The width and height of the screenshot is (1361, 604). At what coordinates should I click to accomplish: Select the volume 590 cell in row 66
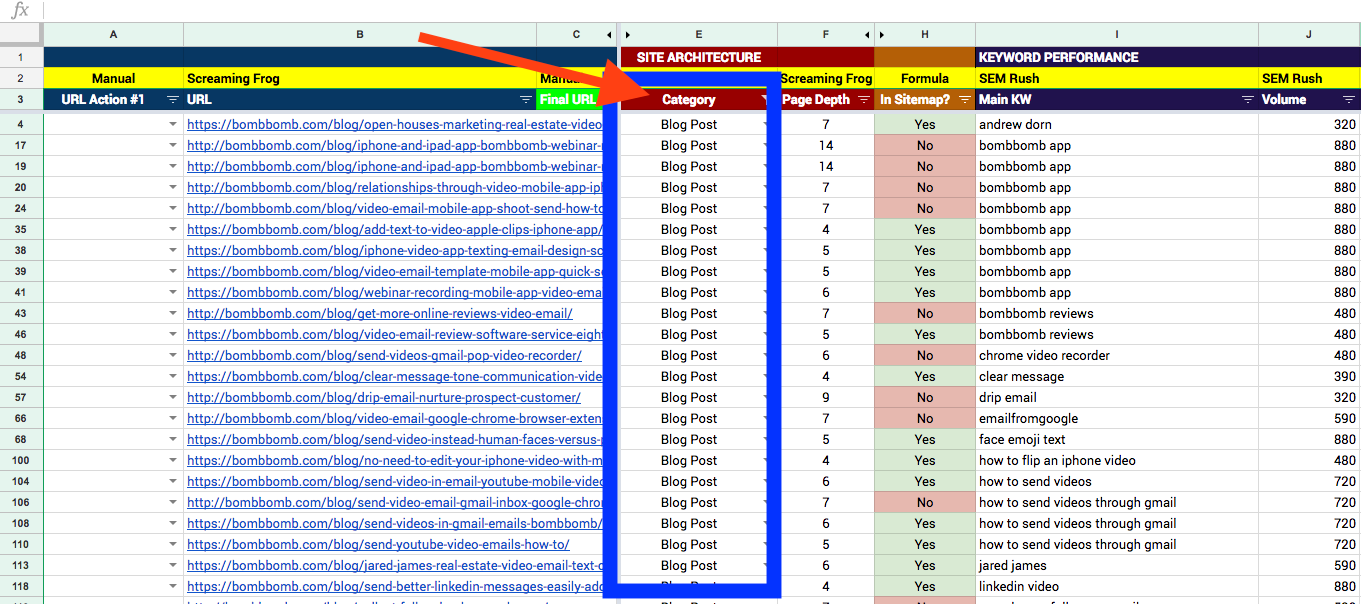1309,419
